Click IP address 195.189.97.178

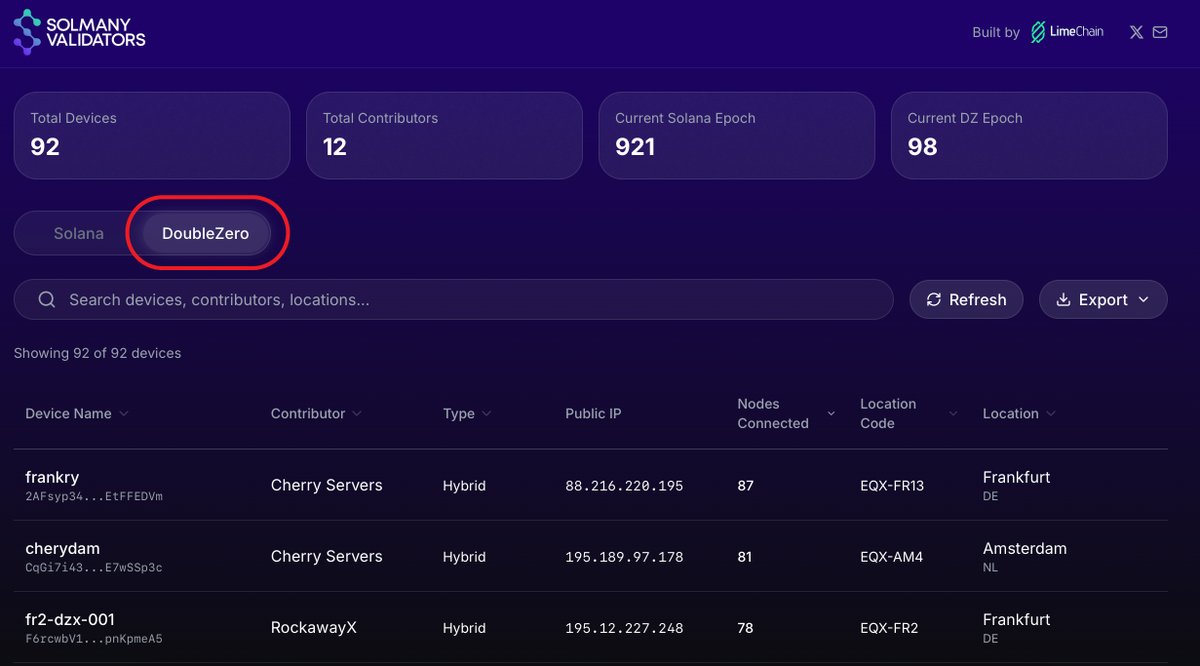pyautogui.click(x=624, y=557)
